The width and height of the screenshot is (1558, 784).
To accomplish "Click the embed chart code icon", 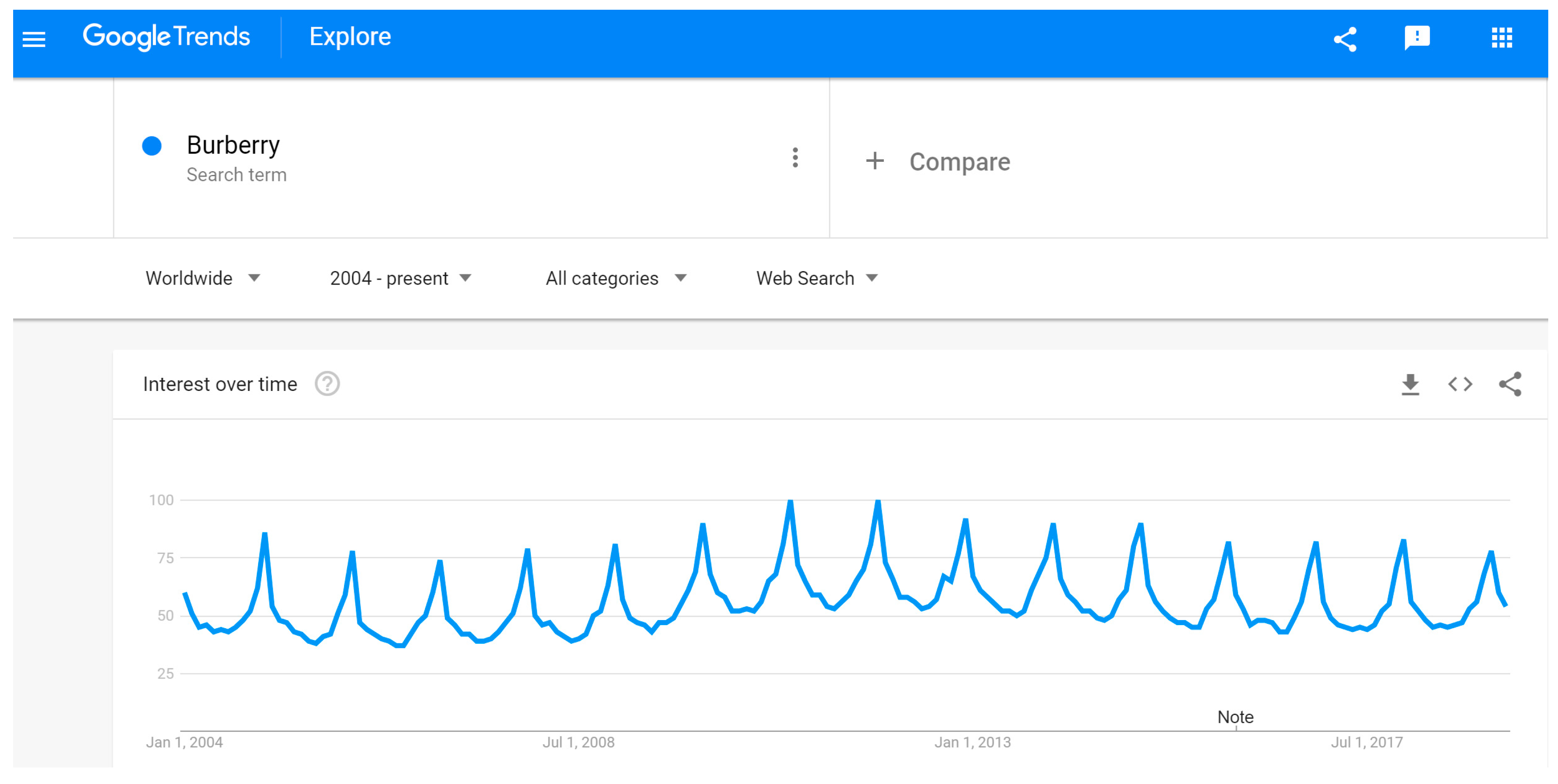I will [x=1459, y=384].
